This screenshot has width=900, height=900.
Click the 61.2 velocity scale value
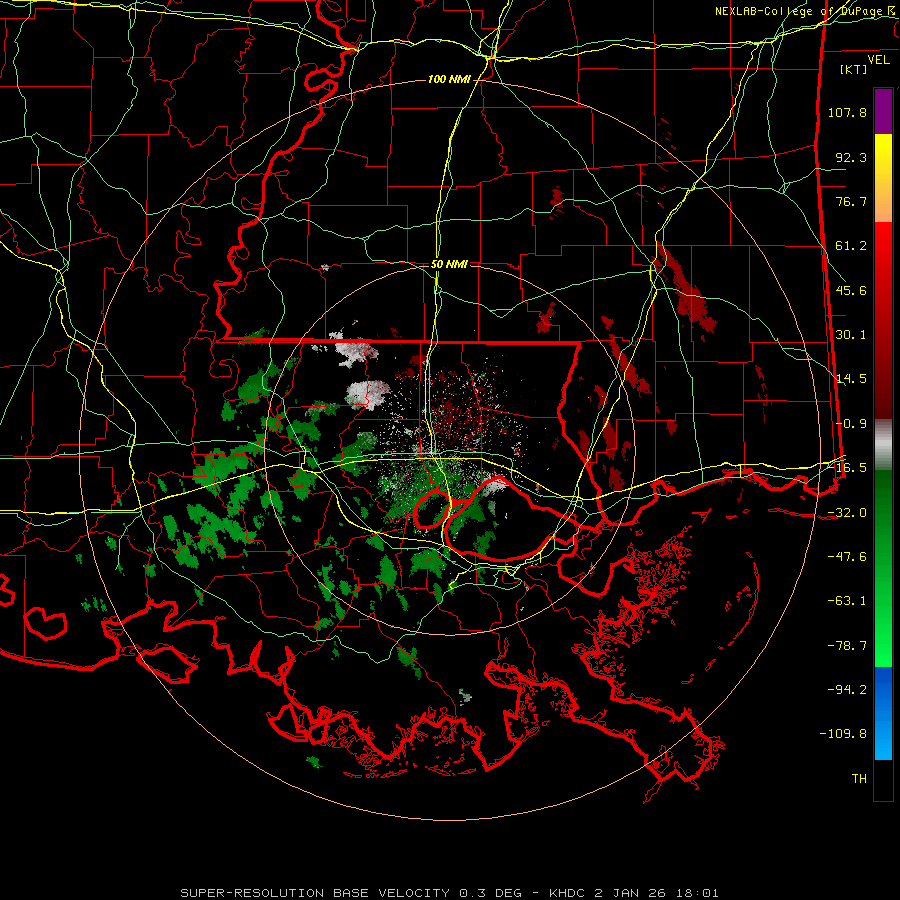click(x=851, y=246)
